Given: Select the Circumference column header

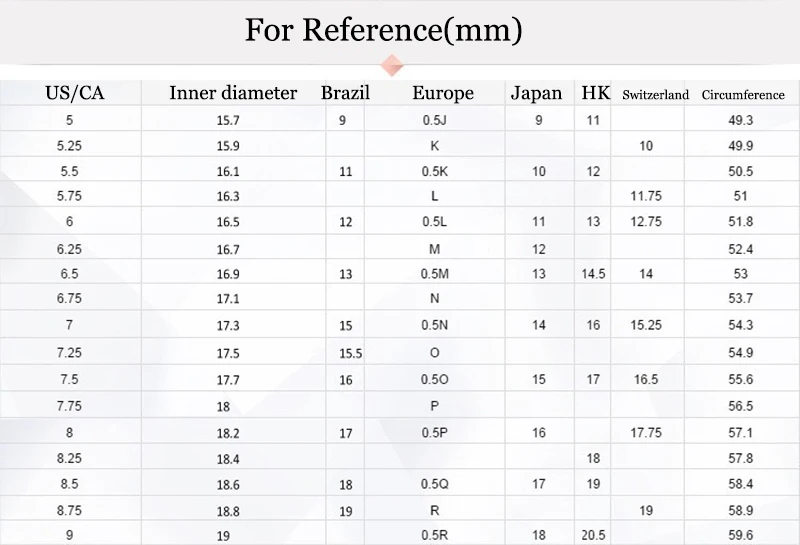Looking at the screenshot, I should pos(743,94).
